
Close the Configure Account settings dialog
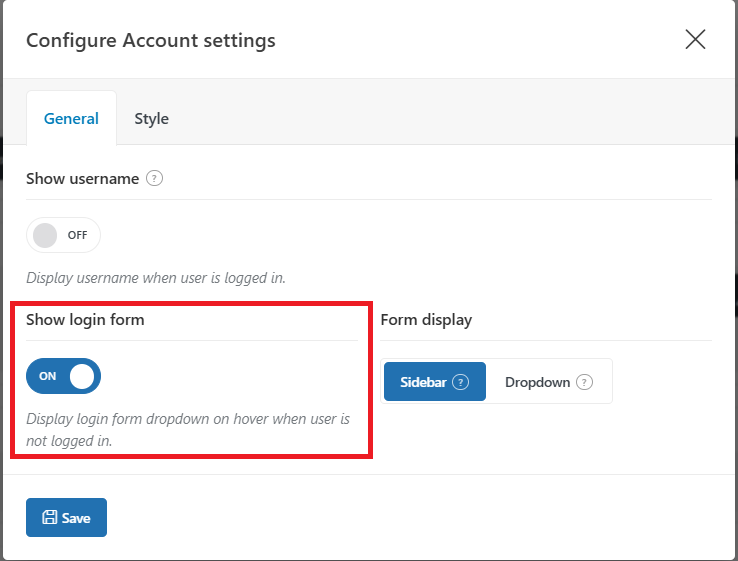(x=695, y=39)
